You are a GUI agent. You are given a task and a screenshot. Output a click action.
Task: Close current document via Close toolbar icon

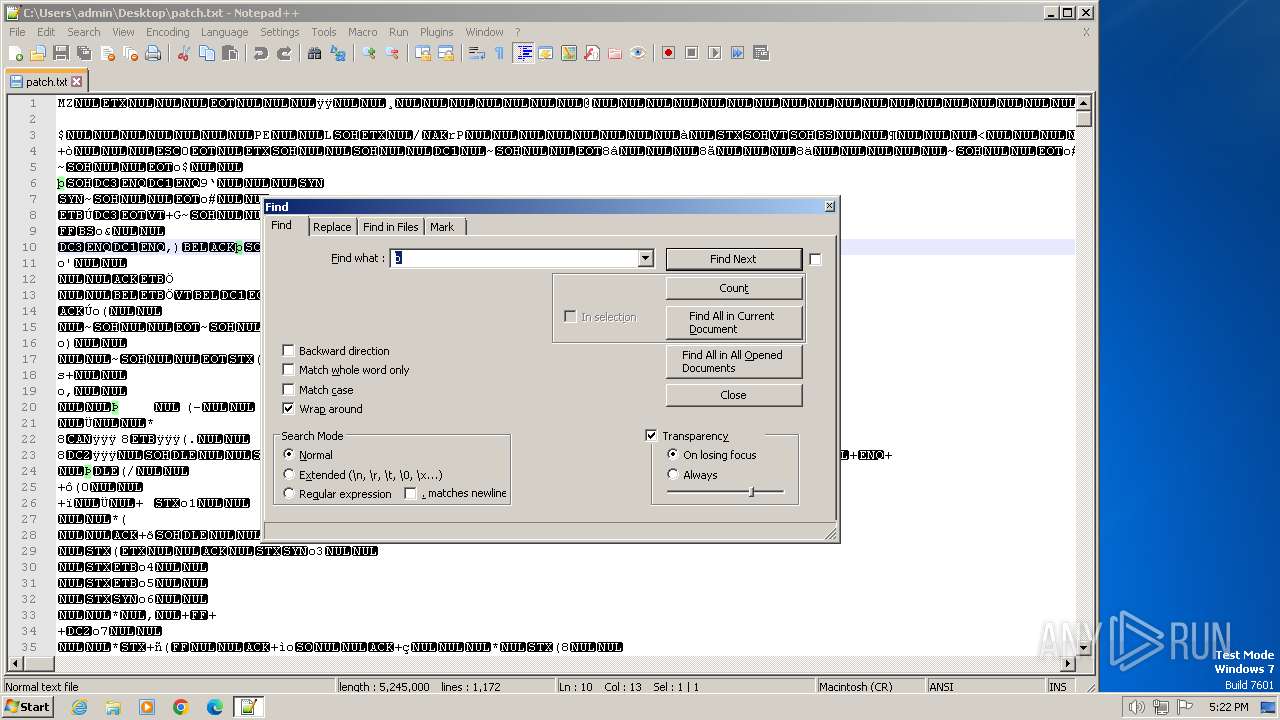click(107, 53)
